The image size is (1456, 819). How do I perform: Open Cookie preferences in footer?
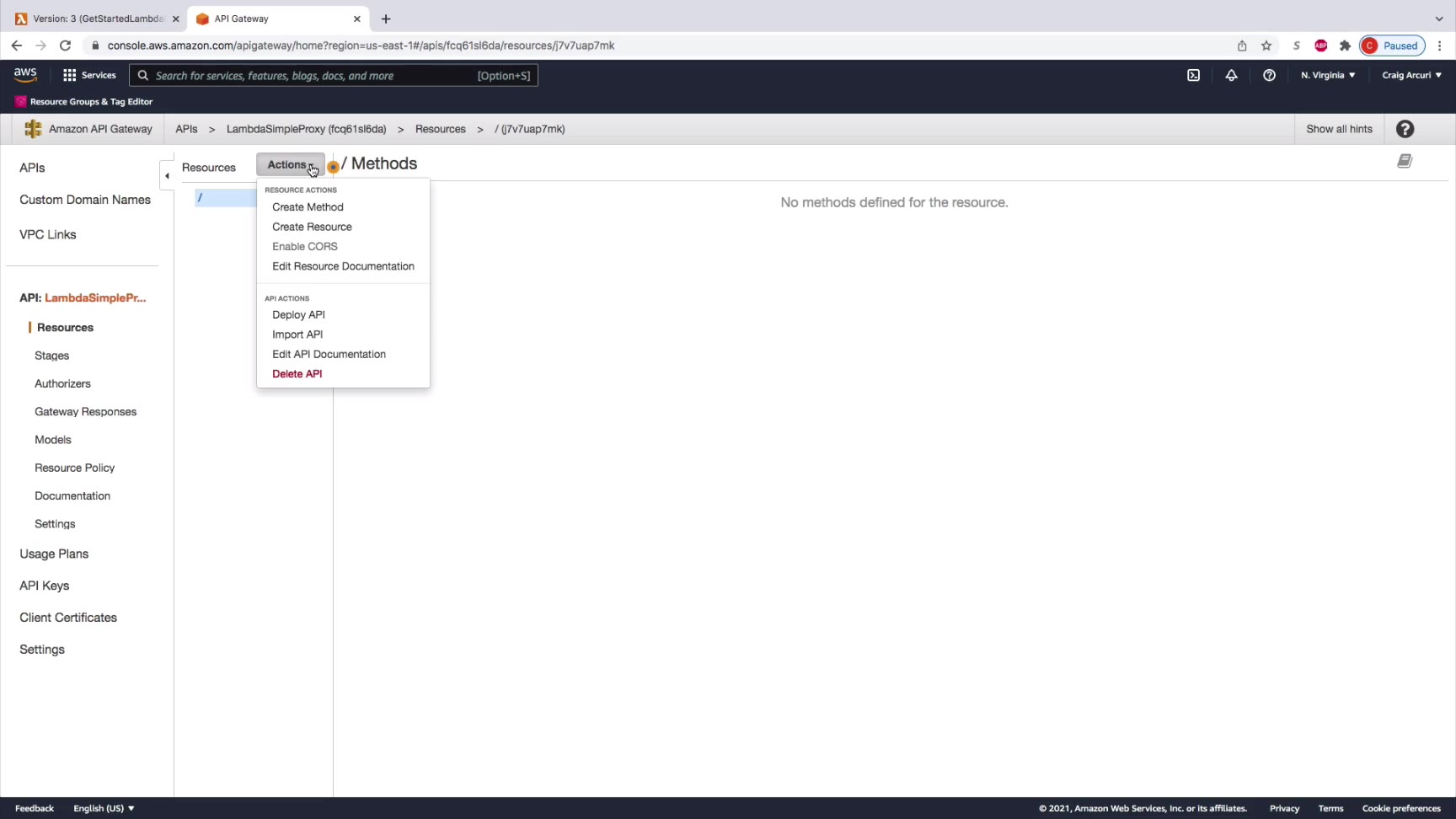tap(1401, 808)
